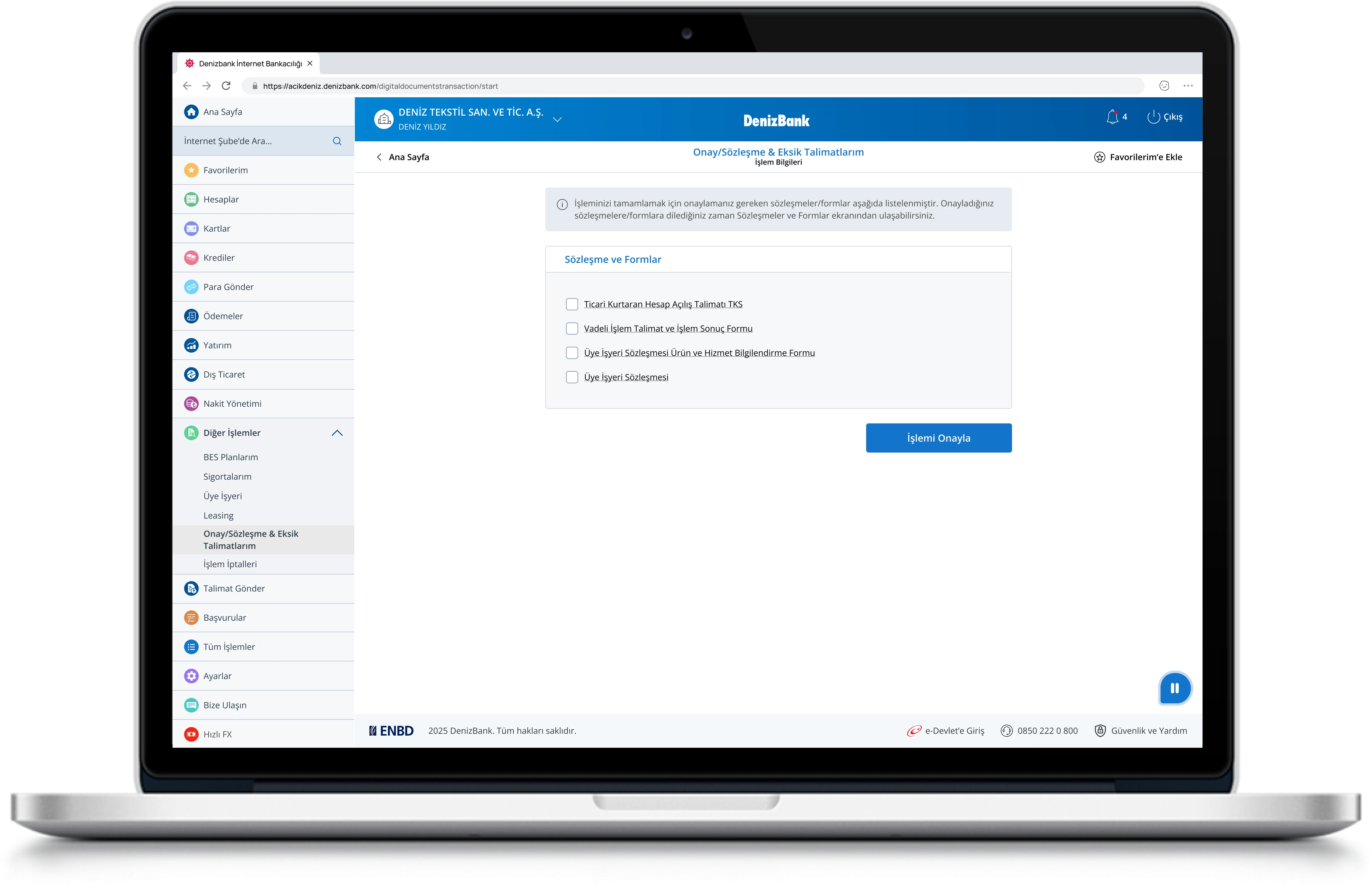Click the search magnifier icon in sidebar
The width and height of the screenshot is (1372, 890).
tap(337, 141)
